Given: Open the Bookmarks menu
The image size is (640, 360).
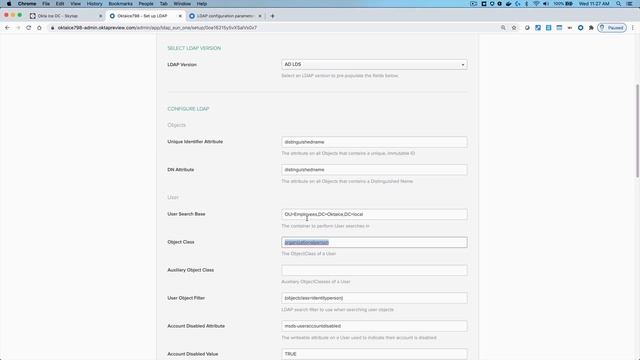Looking at the screenshot, I should [120, 4].
